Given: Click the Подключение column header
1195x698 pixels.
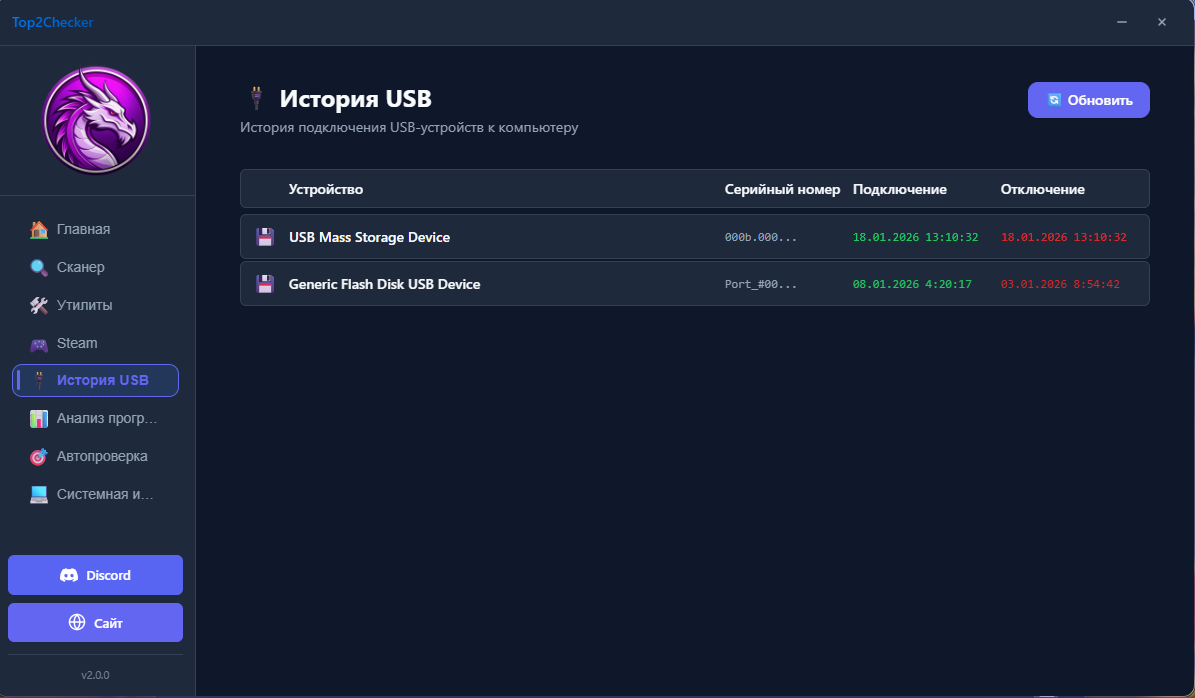Looking at the screenshot, I should (x=899, y=190).
